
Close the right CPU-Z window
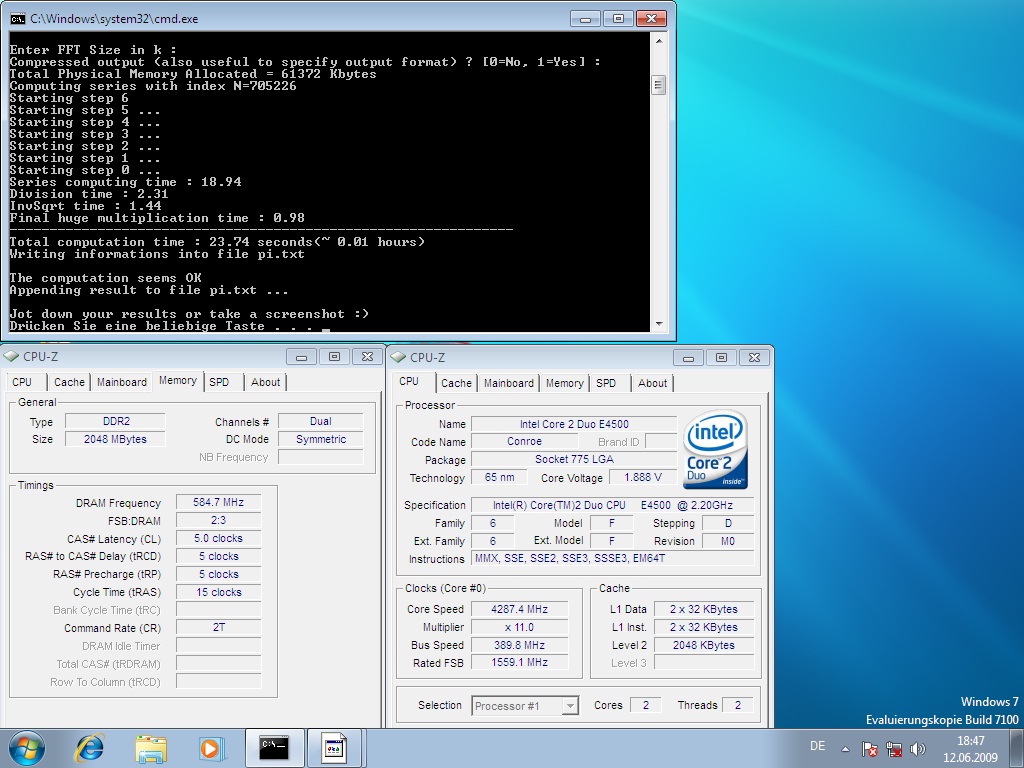[x=754, y=357]
